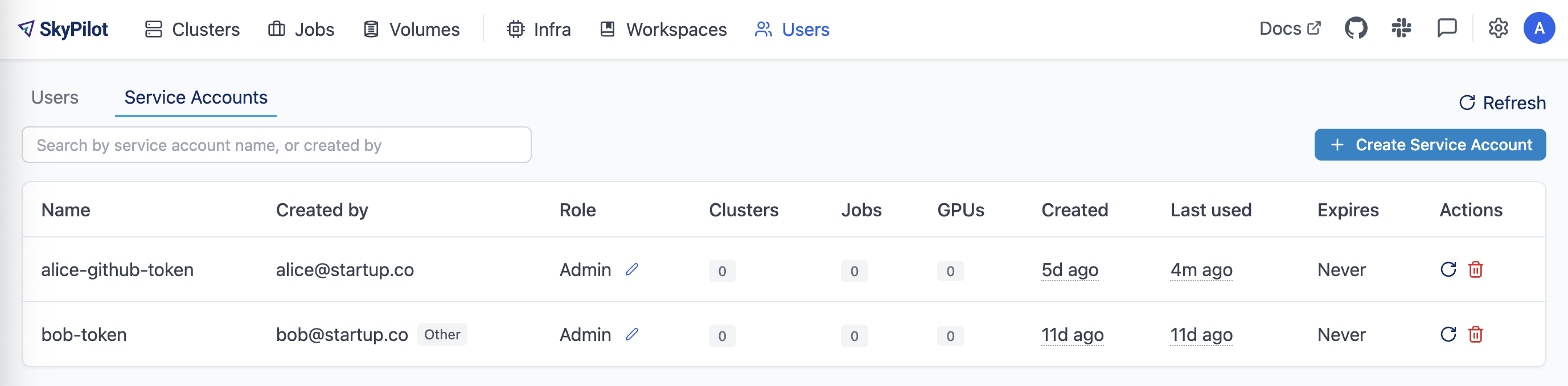Open the Jobs page
The width and height of the screenshot is (1568, 386).
click(x=301, y=29)
